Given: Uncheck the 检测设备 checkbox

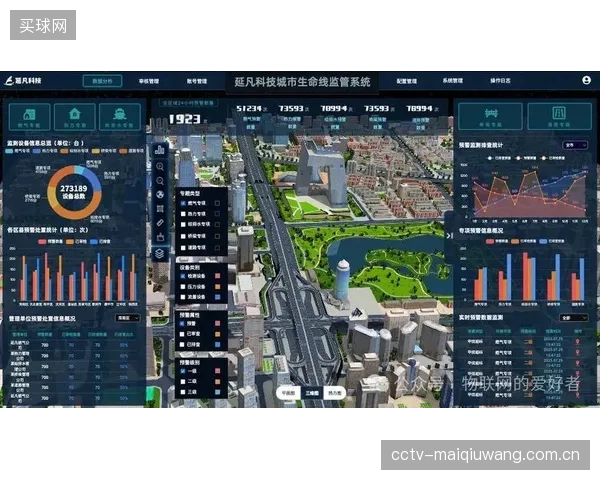Looking at the screenshot, I should click(183, 276).
